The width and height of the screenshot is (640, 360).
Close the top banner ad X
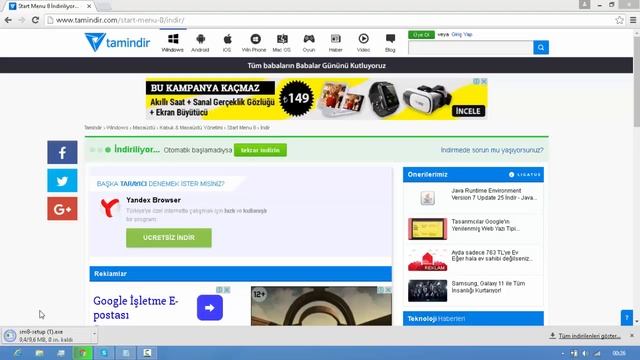coord(484,81)
